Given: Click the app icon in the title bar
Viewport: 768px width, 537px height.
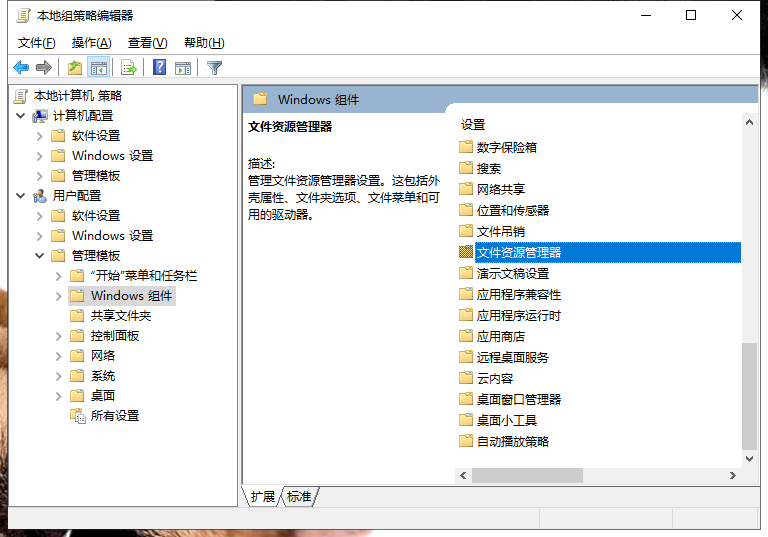Looking at the screenshot, I should pos(23,16).
